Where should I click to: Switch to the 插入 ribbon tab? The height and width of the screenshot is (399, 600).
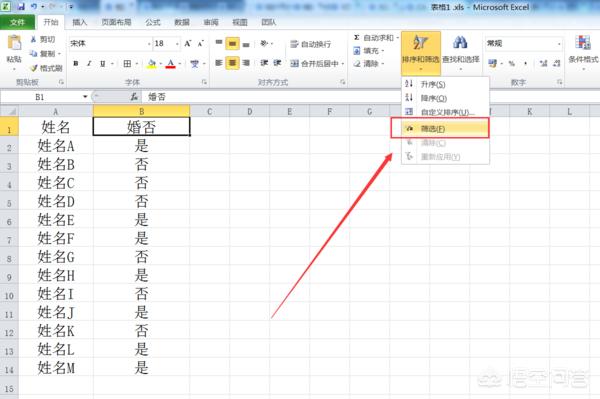click(x=80, y=22)
